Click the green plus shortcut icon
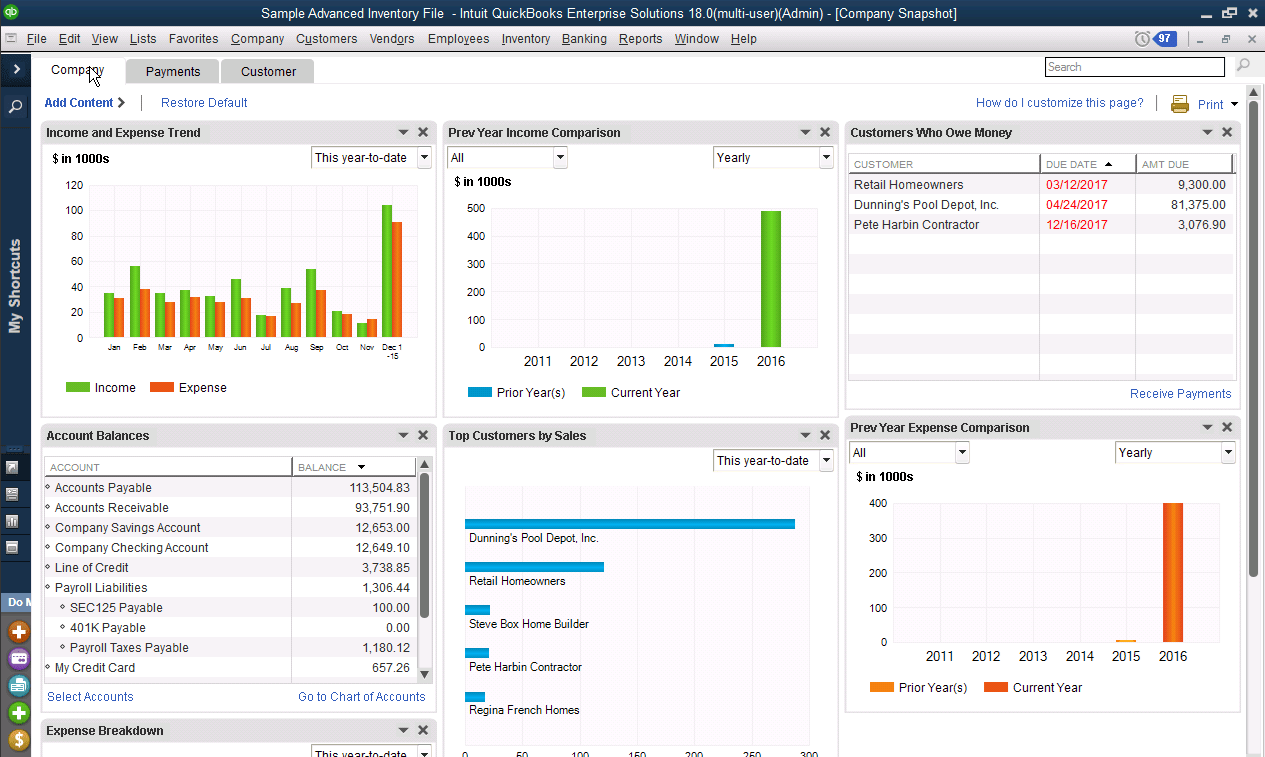Screen dimensions: 1265x757 pyautogui.click(x=18, y=712)
